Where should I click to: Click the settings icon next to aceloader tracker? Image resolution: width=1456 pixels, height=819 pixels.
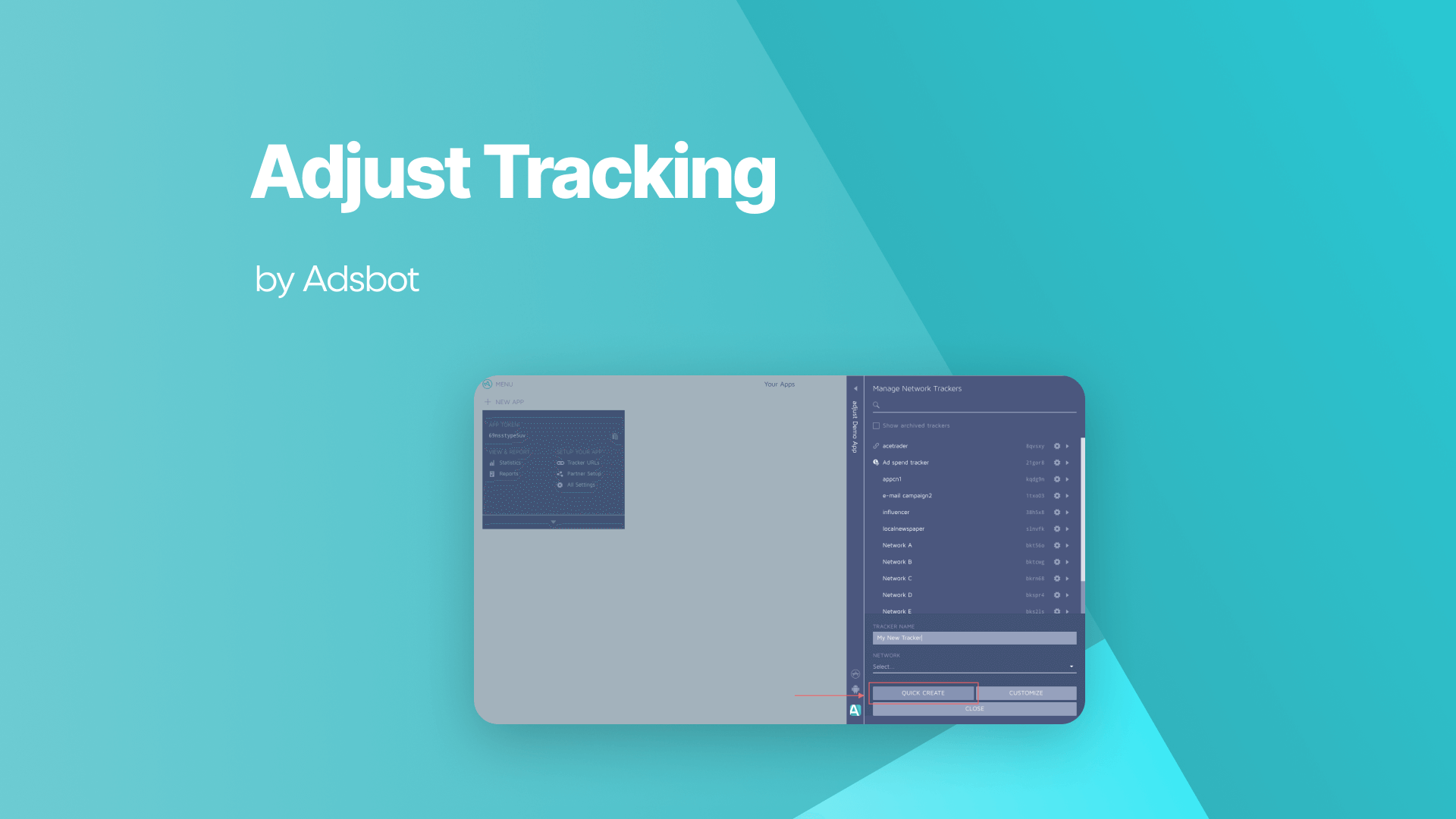(1057, 446)
